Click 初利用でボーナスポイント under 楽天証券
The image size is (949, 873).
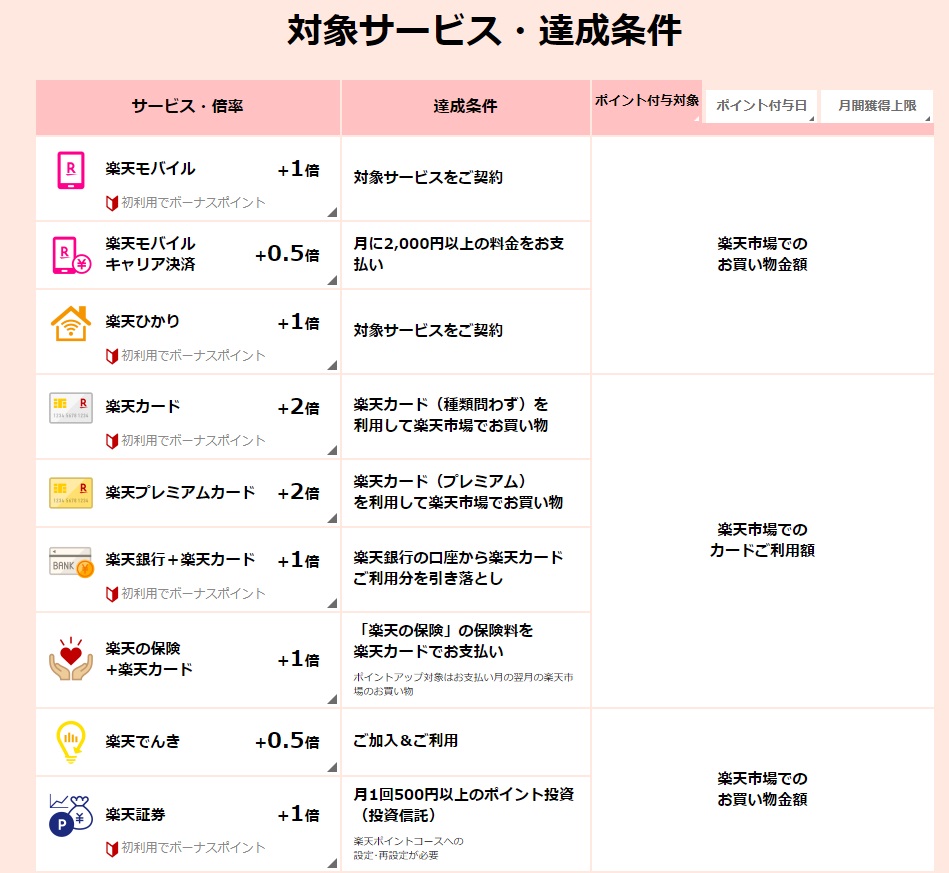pyautogui.click(x=193, y=848)
